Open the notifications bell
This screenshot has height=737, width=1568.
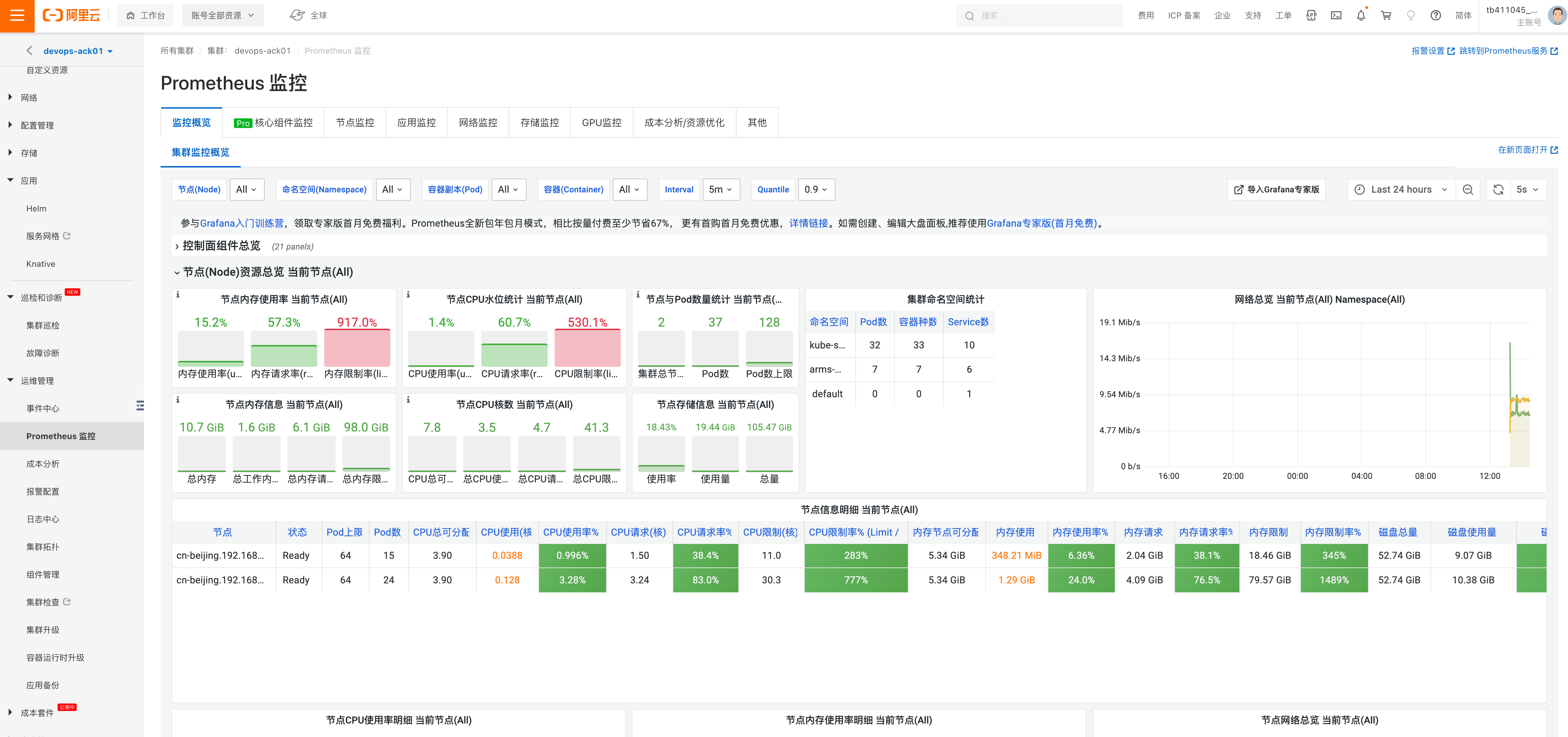pos(1360,16)
